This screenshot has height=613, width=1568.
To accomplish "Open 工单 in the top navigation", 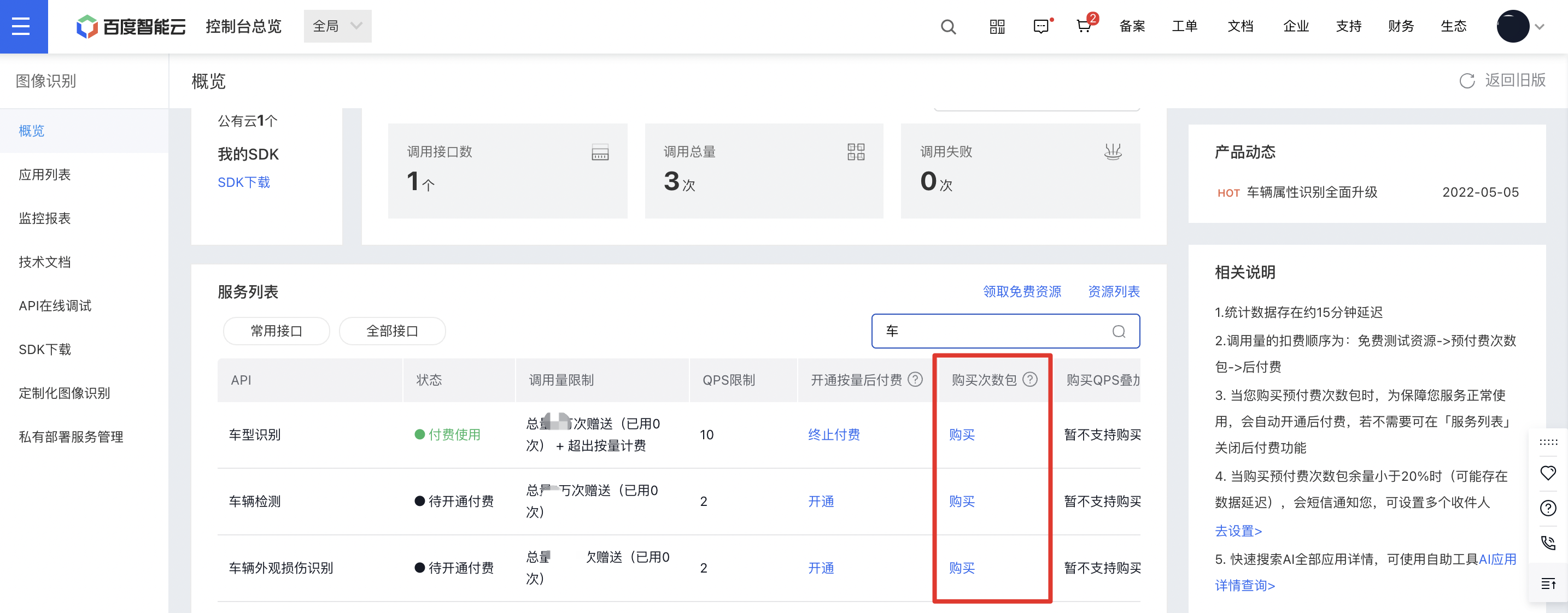I will click(x=1185, y=26).
